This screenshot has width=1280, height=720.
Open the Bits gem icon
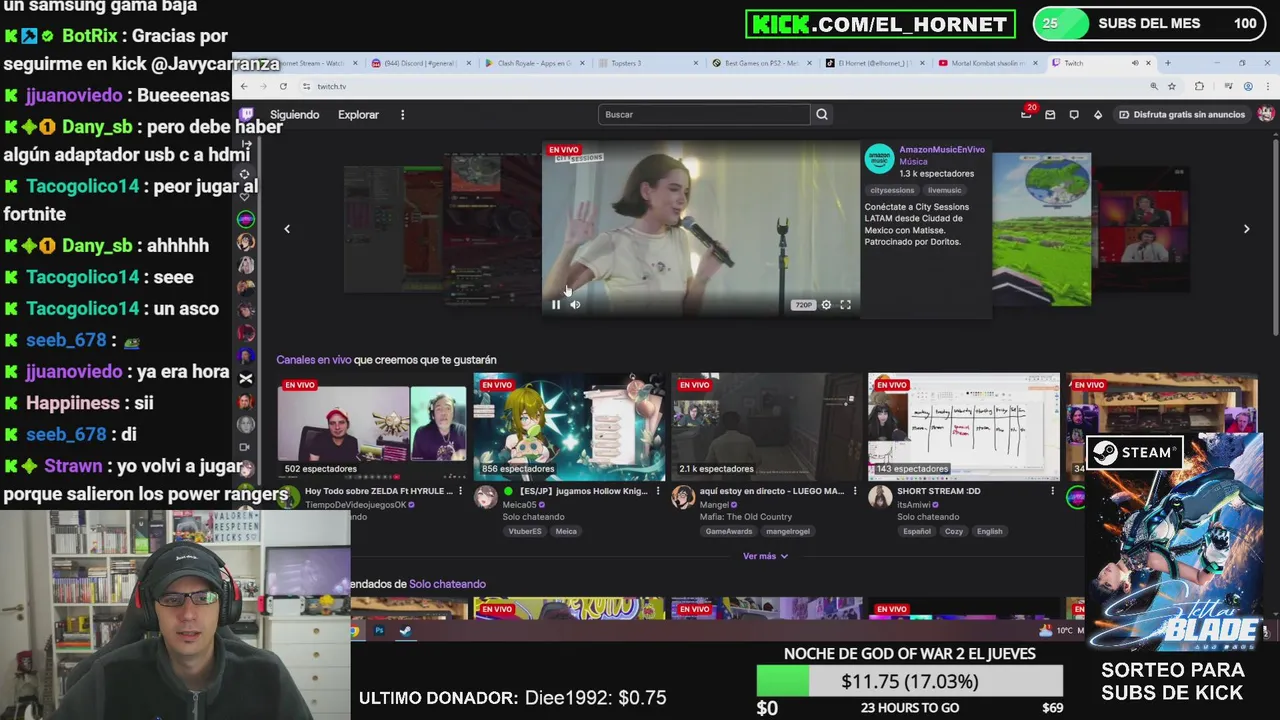[x=1098, y=115]
